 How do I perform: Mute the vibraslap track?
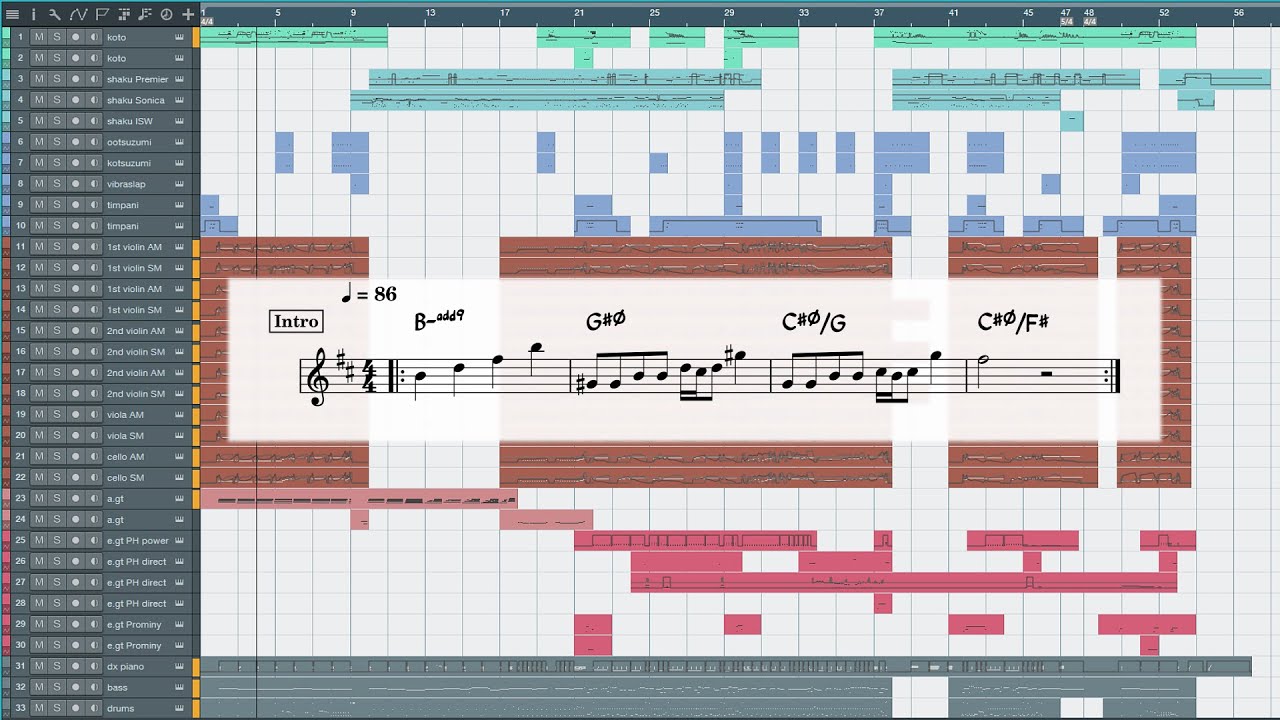click(39, 184)
